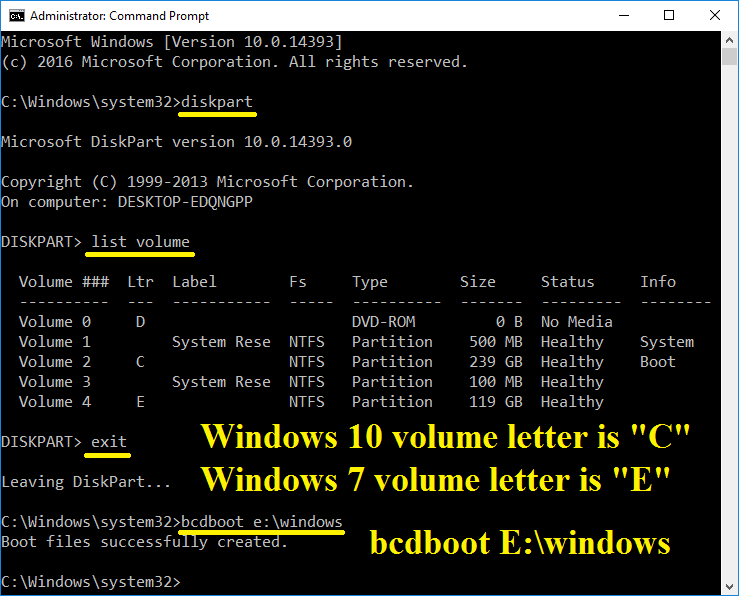The image size is (739, 596).
Task: Click the 'Info' column header
Action: 658,282
